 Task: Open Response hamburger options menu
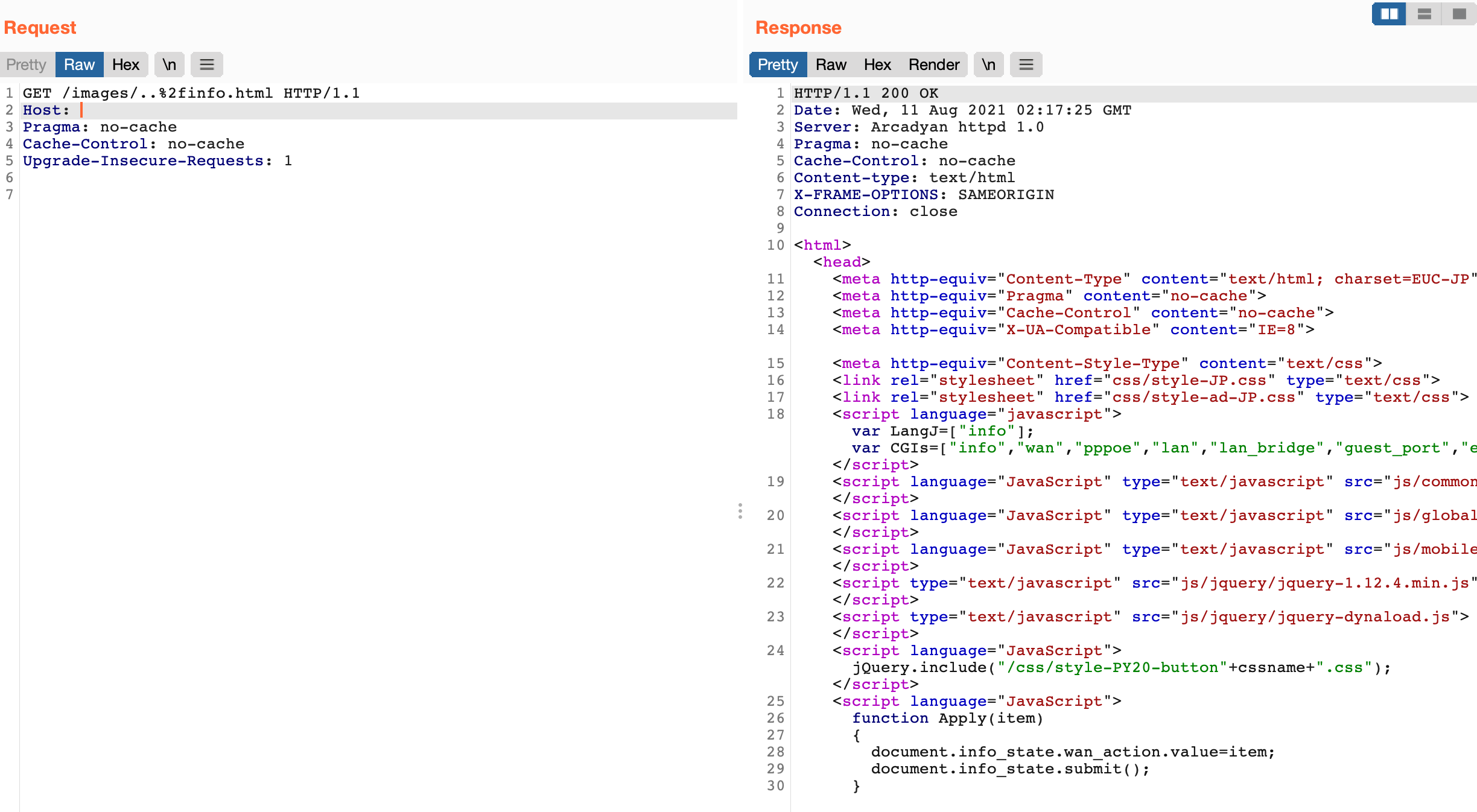[x=1026, y=65]
